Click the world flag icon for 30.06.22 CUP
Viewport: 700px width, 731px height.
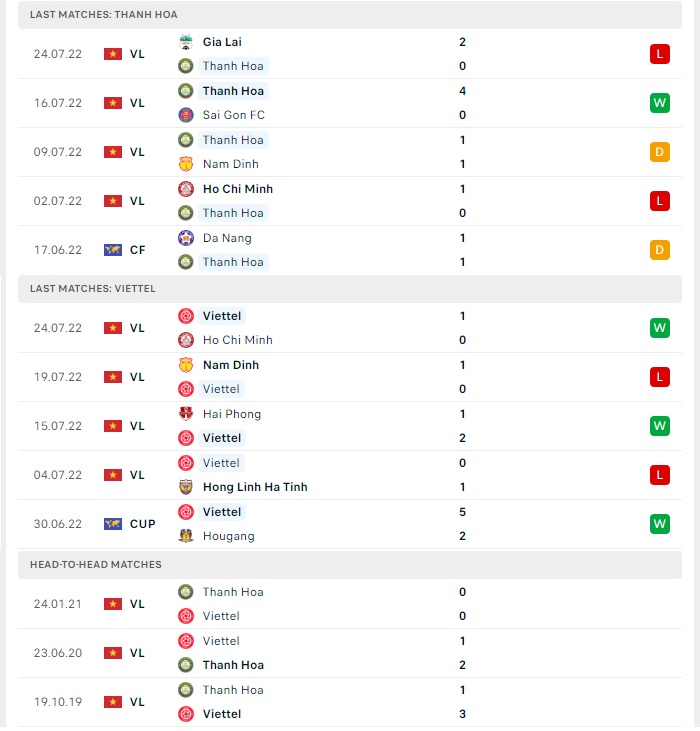tap(113, 524)
